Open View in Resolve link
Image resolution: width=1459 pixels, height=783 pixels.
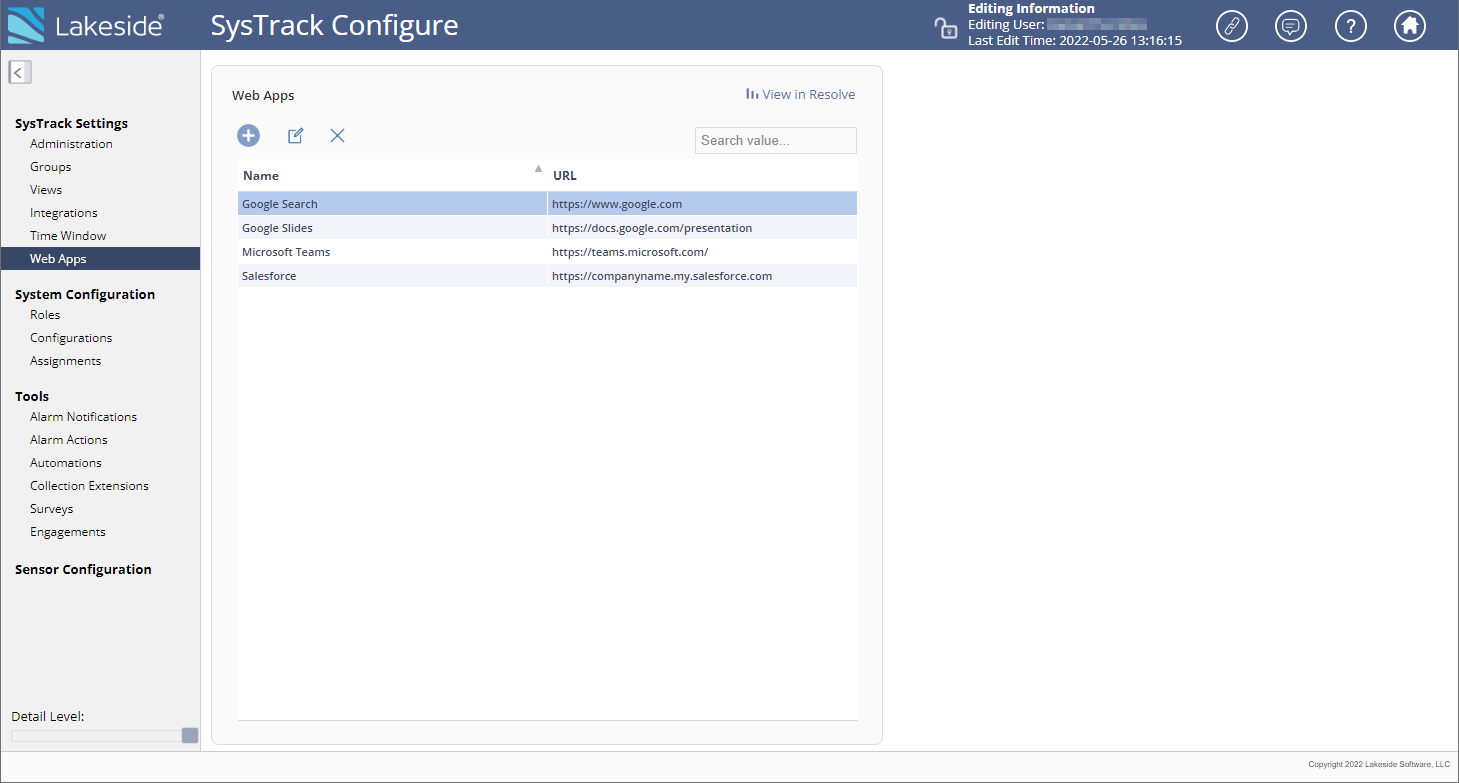pyautogui.click(x=800, y=94)
